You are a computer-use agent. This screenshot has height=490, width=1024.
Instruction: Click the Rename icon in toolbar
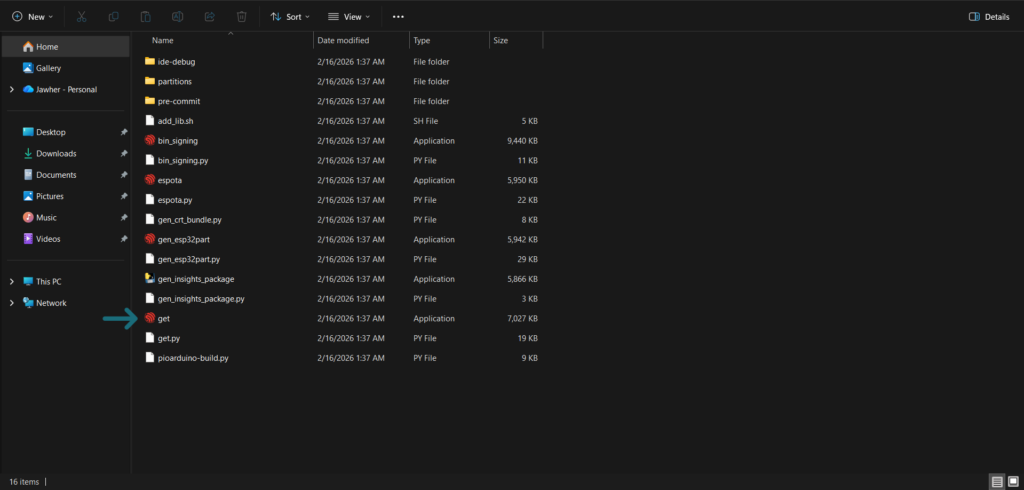click(x=177, y=17)
